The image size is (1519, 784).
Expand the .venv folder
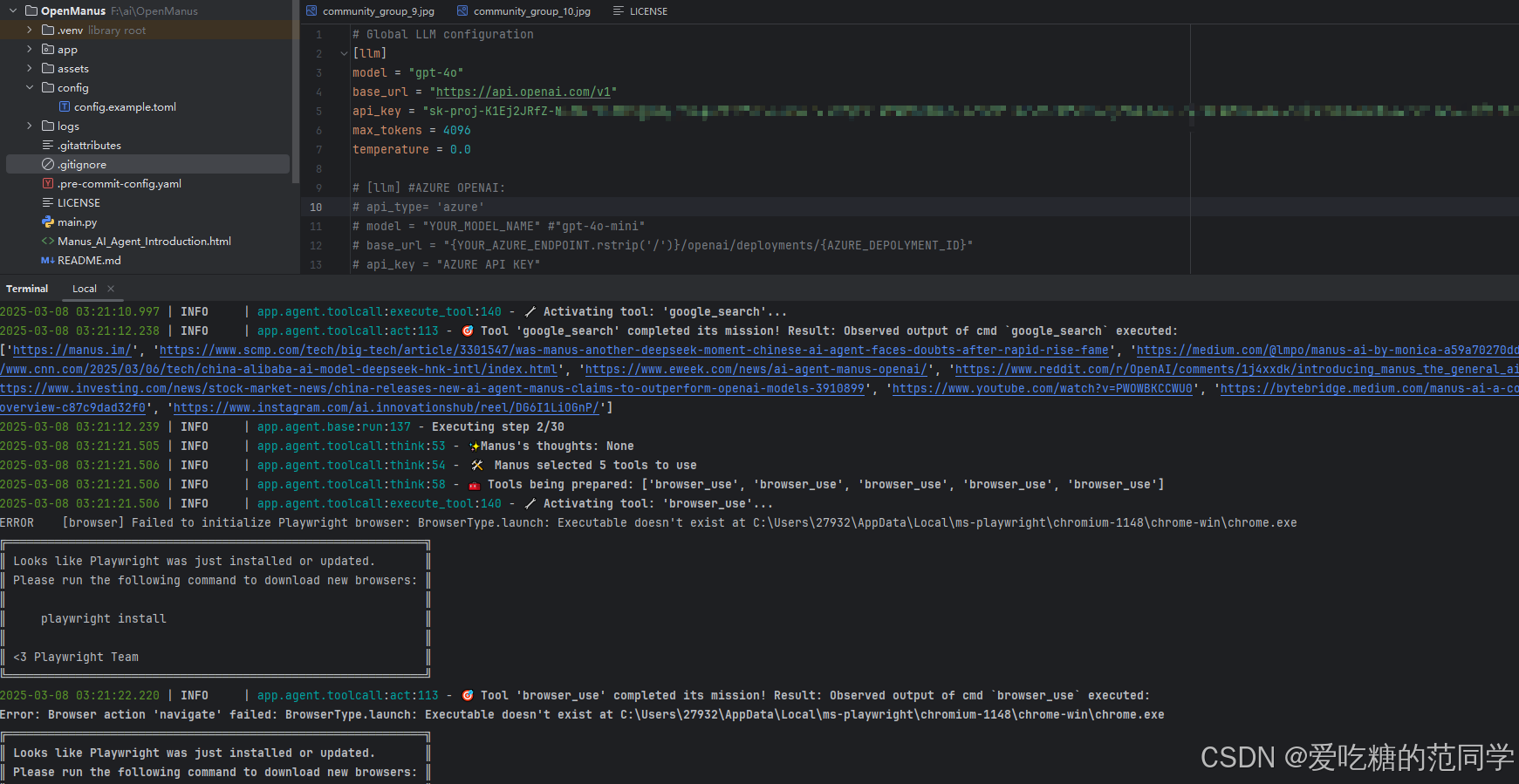pyautogui.click(x=30, y=31)
